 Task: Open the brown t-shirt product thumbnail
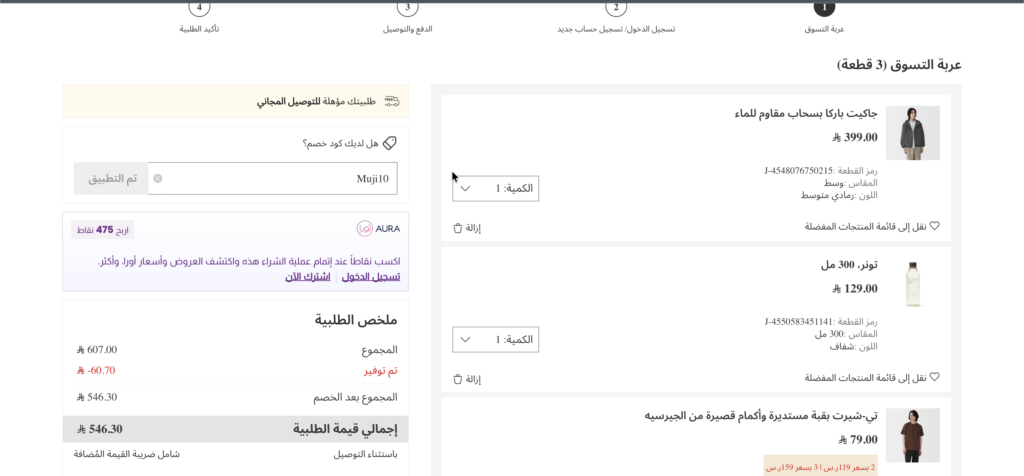pyautogui.click(x=912, y=436)
